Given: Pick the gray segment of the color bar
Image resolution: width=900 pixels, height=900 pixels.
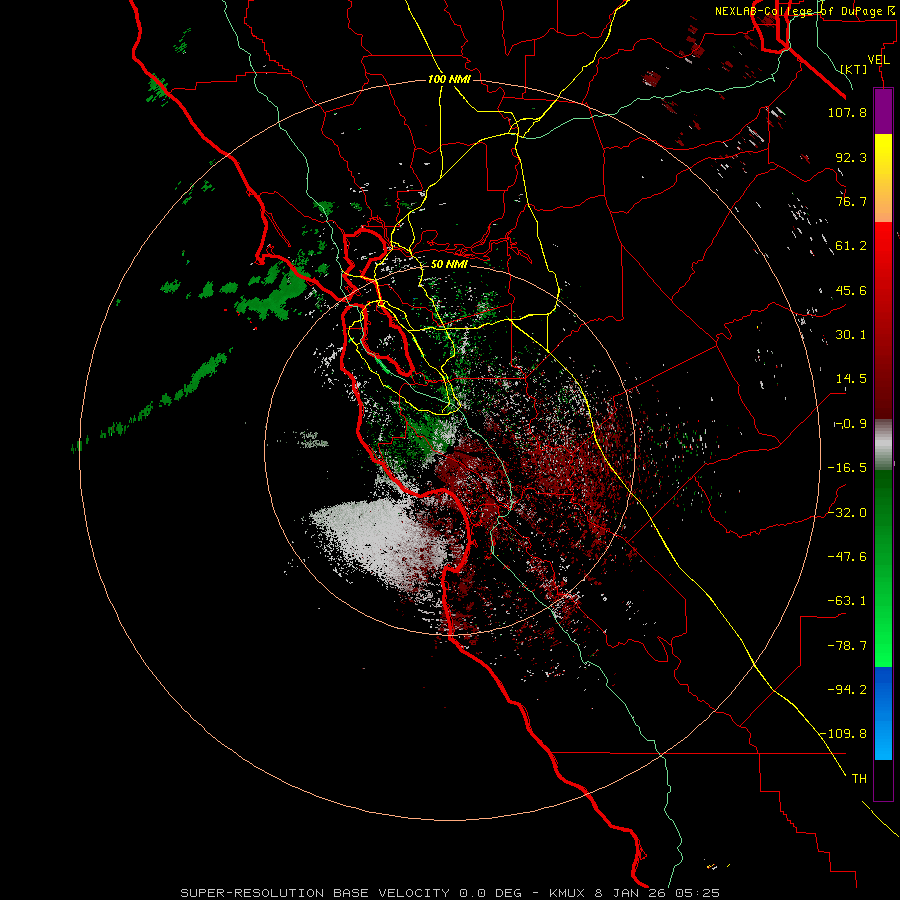Looking at the screenshot, I should (x=883, y=442).
